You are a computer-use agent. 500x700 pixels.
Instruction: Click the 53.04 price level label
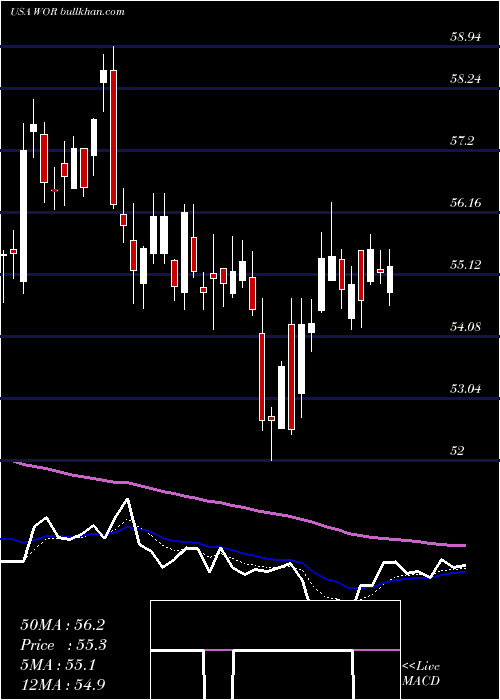[466, 389]
